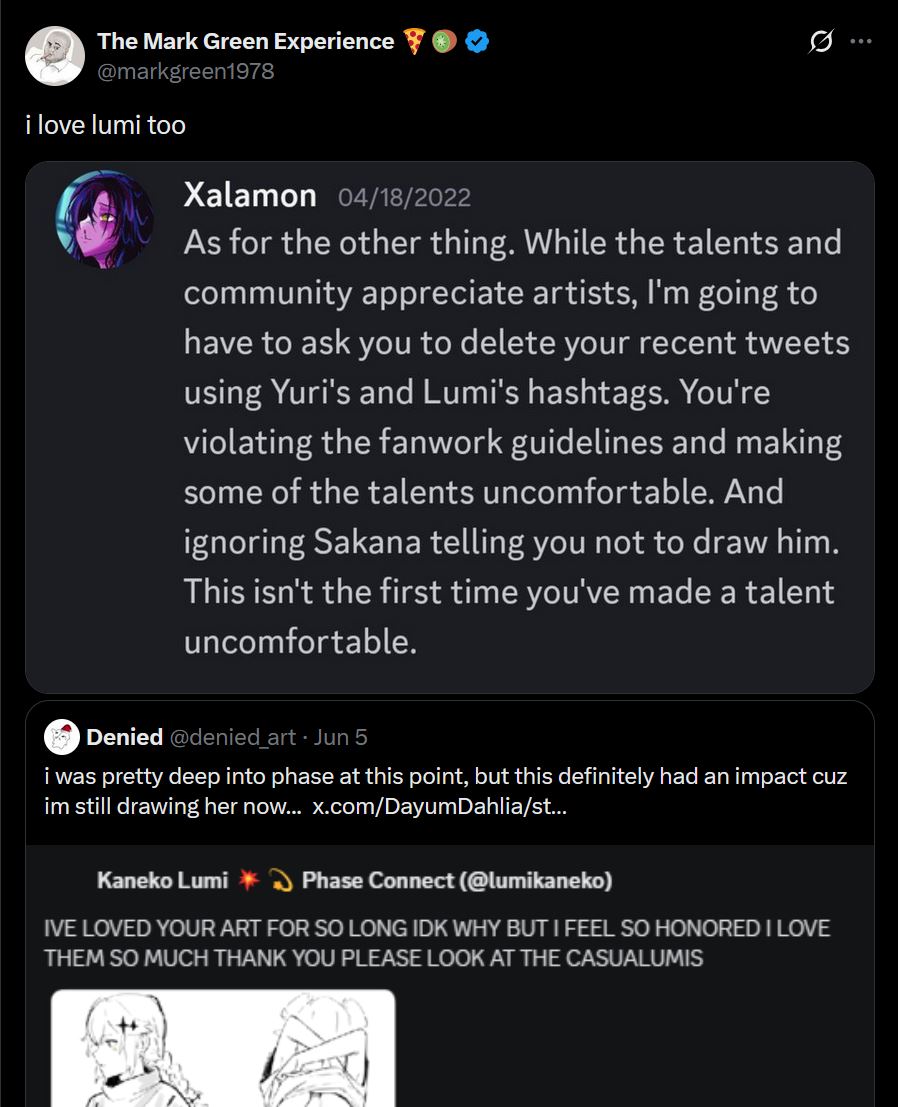
Task: Click the Kaneko Lumi Phase Connect name
Action: [354, 881]
